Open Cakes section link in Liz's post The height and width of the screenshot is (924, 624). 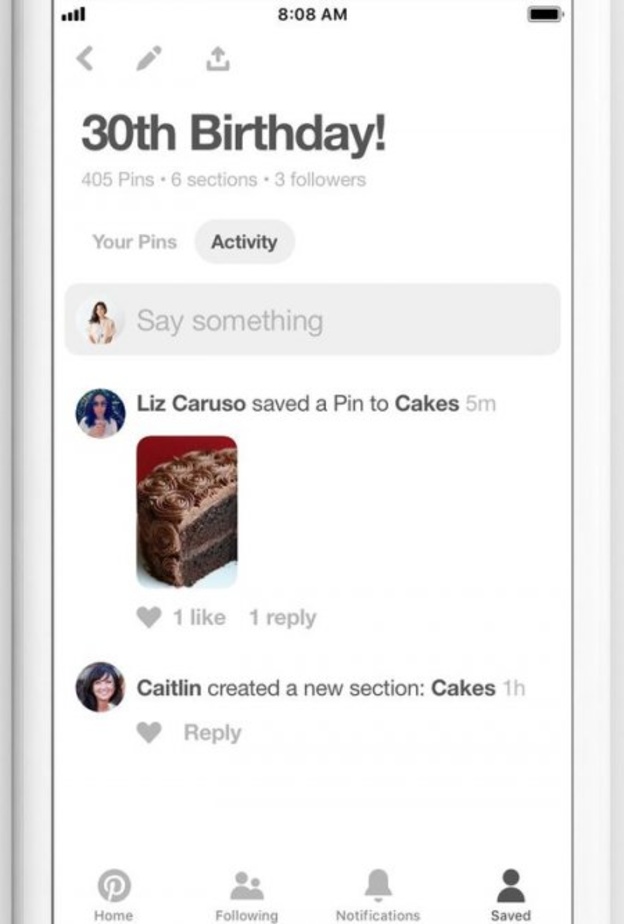coord(427,404)
